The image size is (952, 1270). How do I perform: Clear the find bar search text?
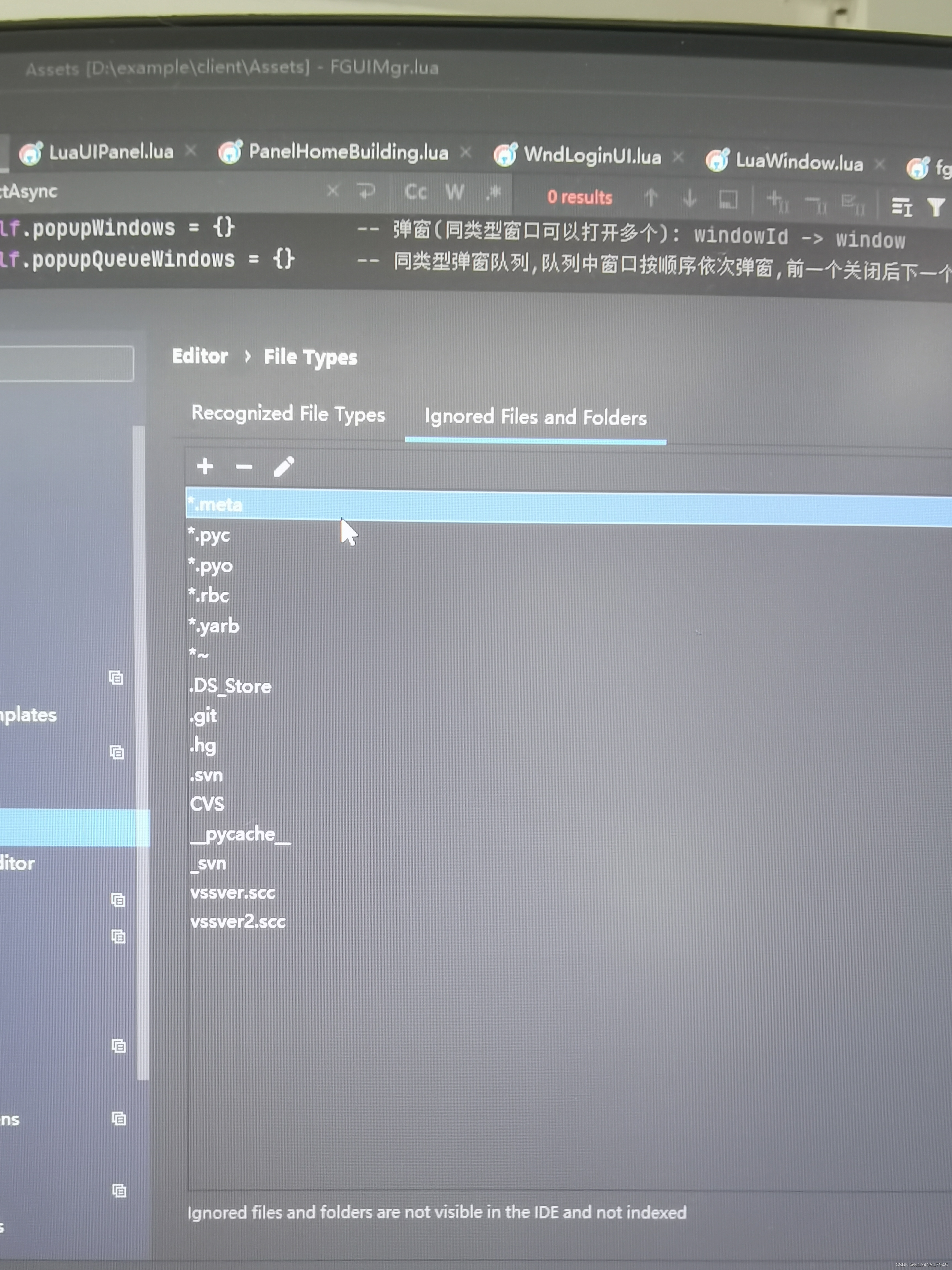pyautogui.click(x=333, y=191)
